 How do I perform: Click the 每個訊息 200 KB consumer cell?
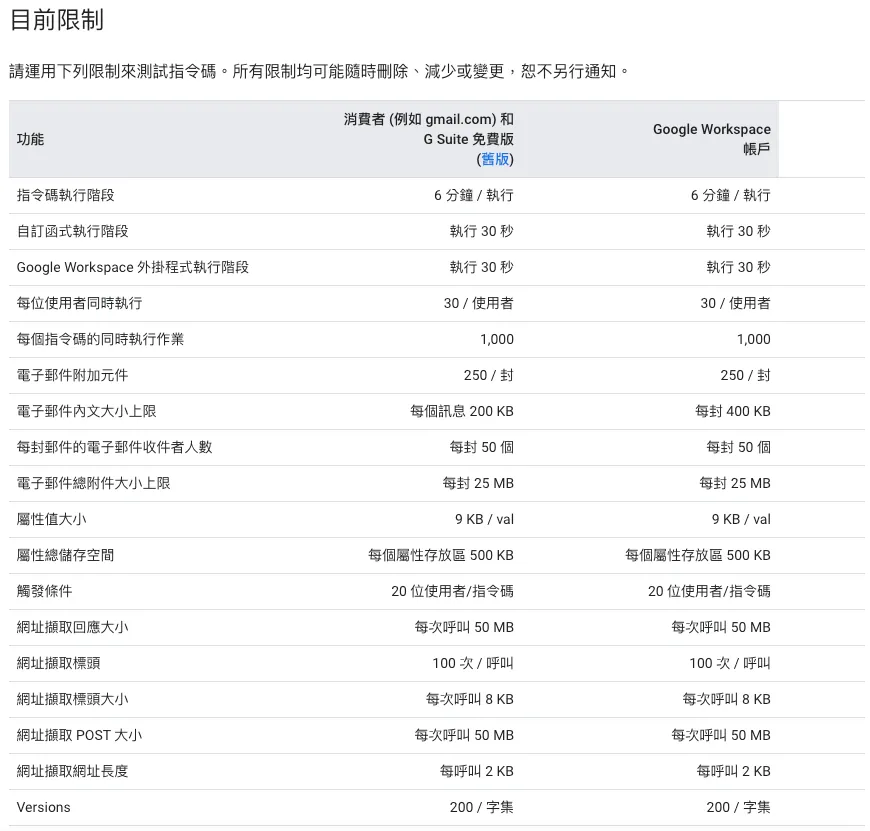click(461, 411)
